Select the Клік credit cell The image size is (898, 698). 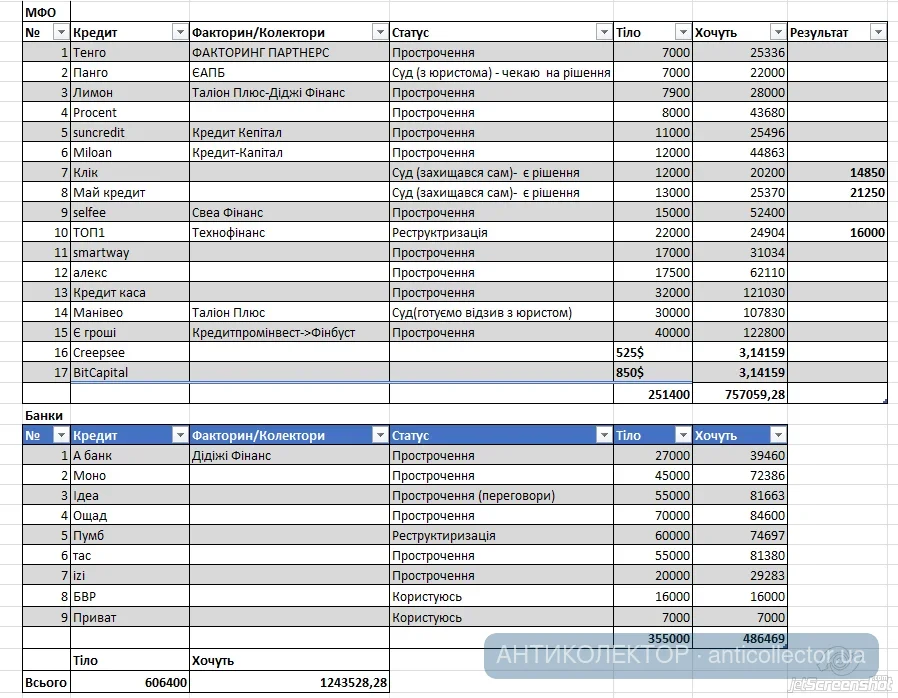point(130,172)
